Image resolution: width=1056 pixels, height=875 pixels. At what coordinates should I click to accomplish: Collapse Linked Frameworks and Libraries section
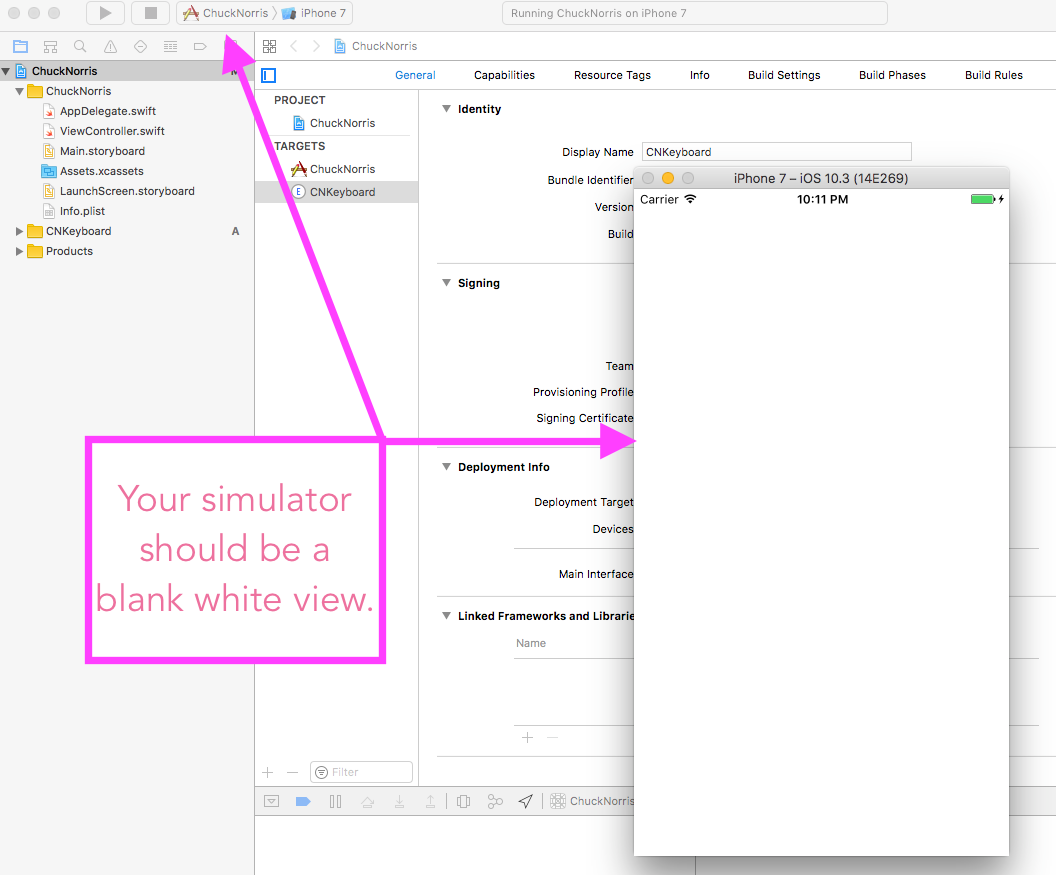click(446, 616)
